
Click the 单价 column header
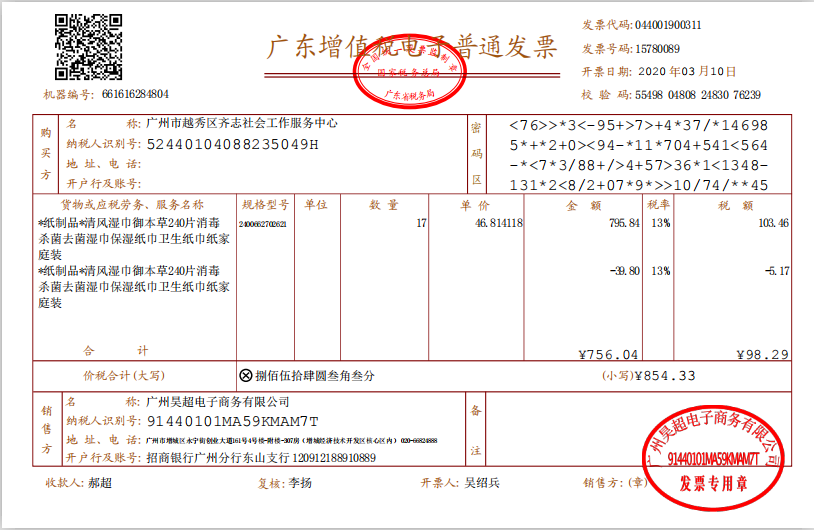(474, 205)
